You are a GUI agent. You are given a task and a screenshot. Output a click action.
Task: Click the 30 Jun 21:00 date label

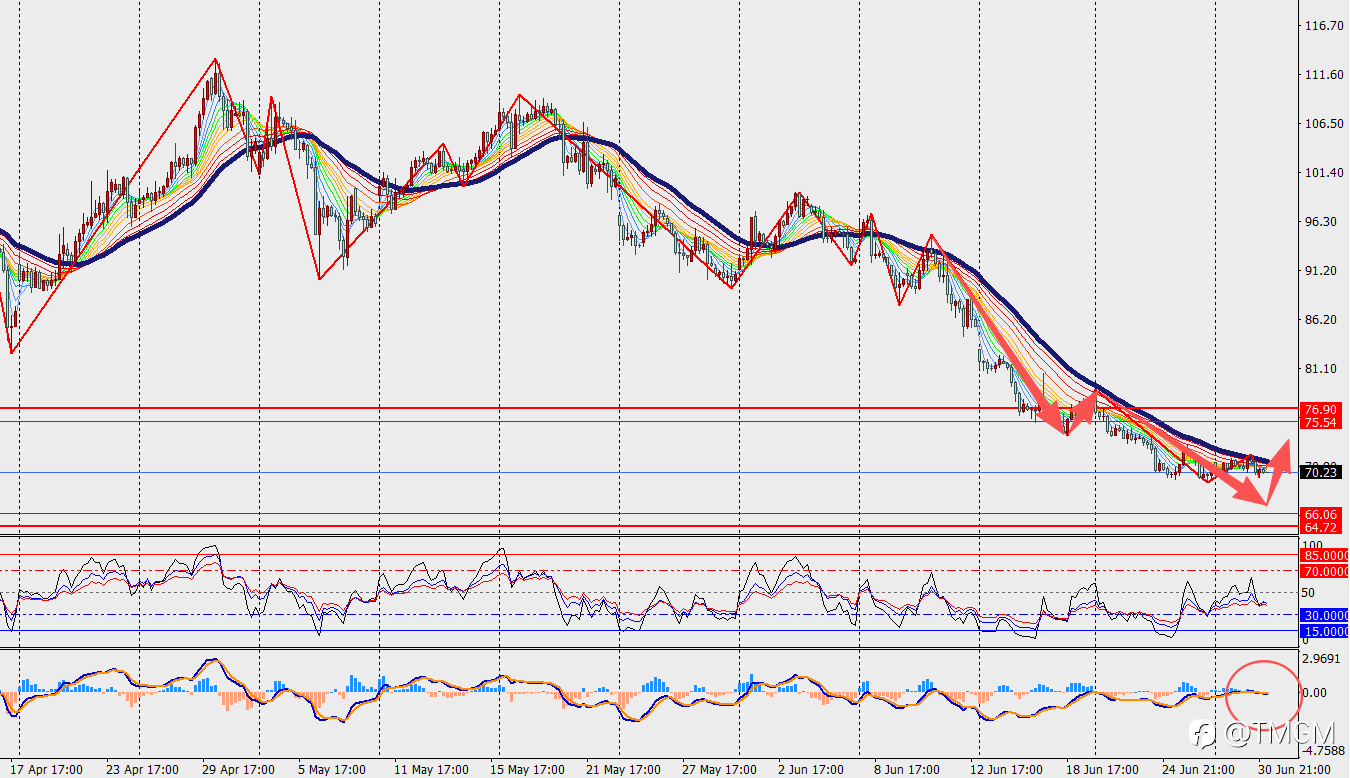[1296, 769]
